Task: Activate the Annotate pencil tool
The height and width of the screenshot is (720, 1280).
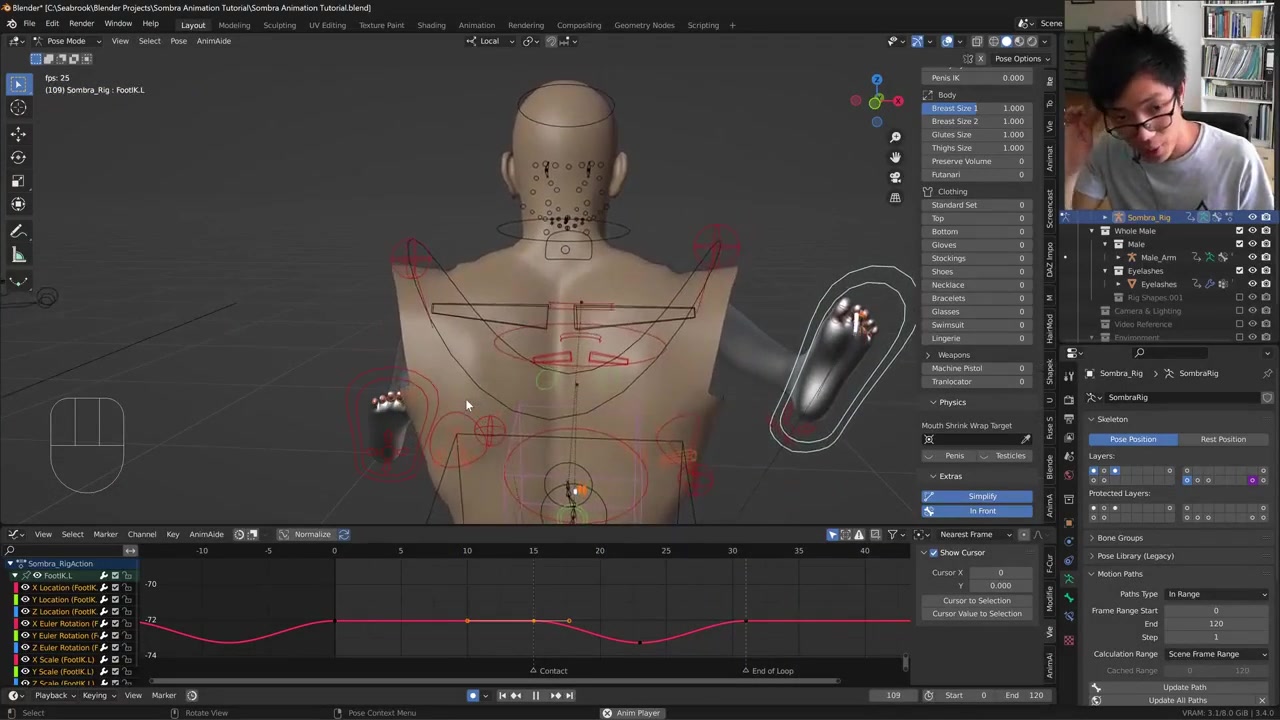Action: pyautogui.click(x=18, y=231)
